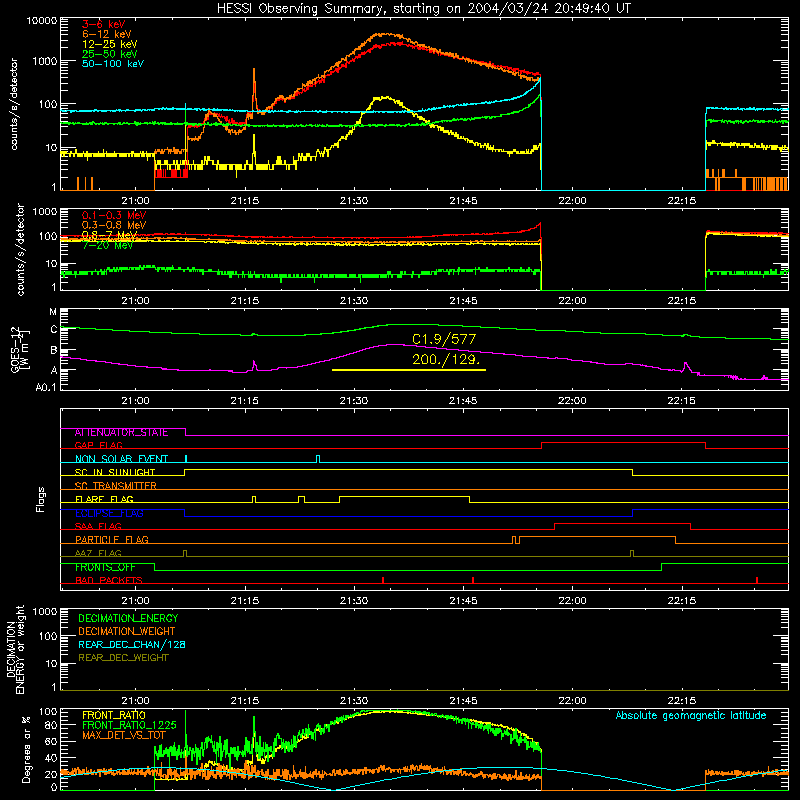
Task: Select the REAR_DEC_CHAN/128 legend label
Action: point(132,645)
